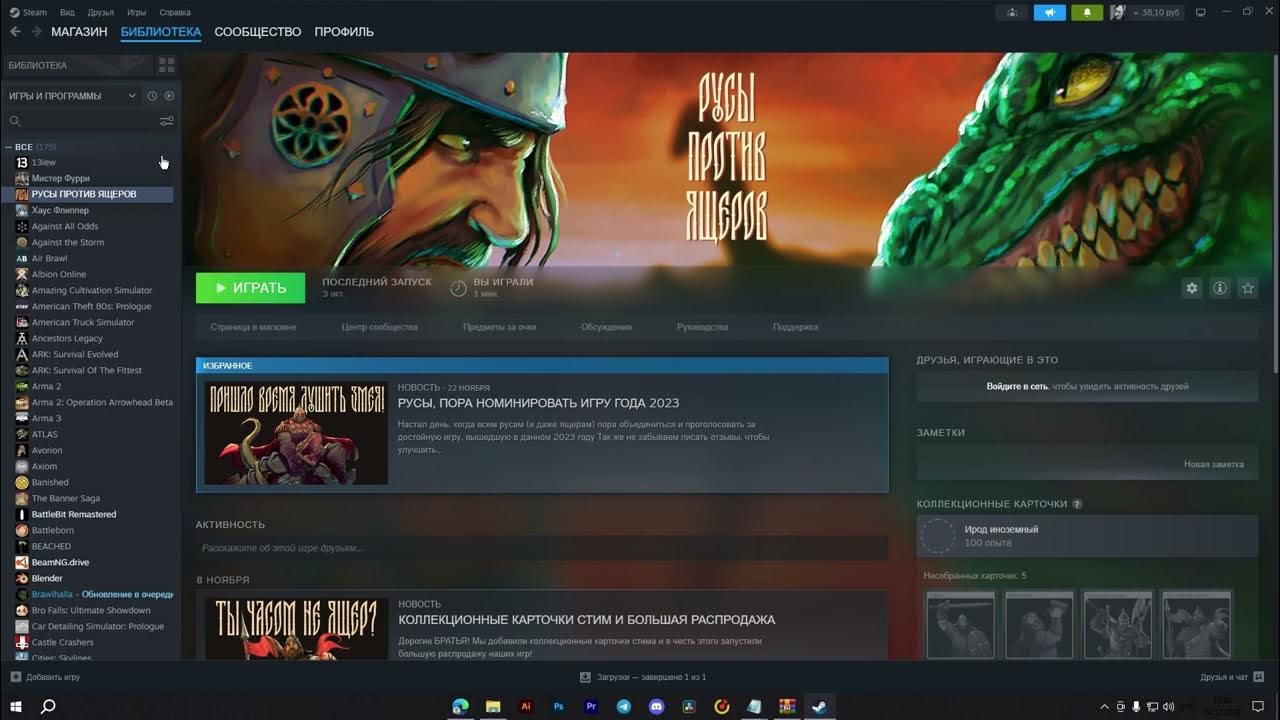1280x720 pixels.
Task: Open the Друзья menu
Action: [100, 13]
